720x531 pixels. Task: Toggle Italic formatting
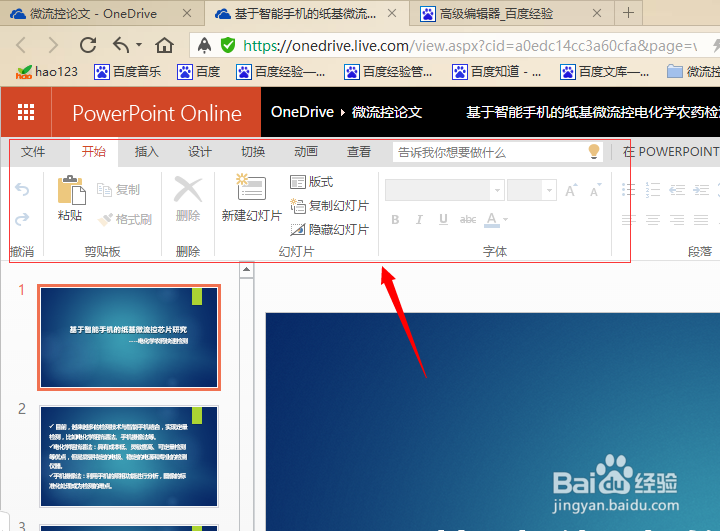(419, 220)
